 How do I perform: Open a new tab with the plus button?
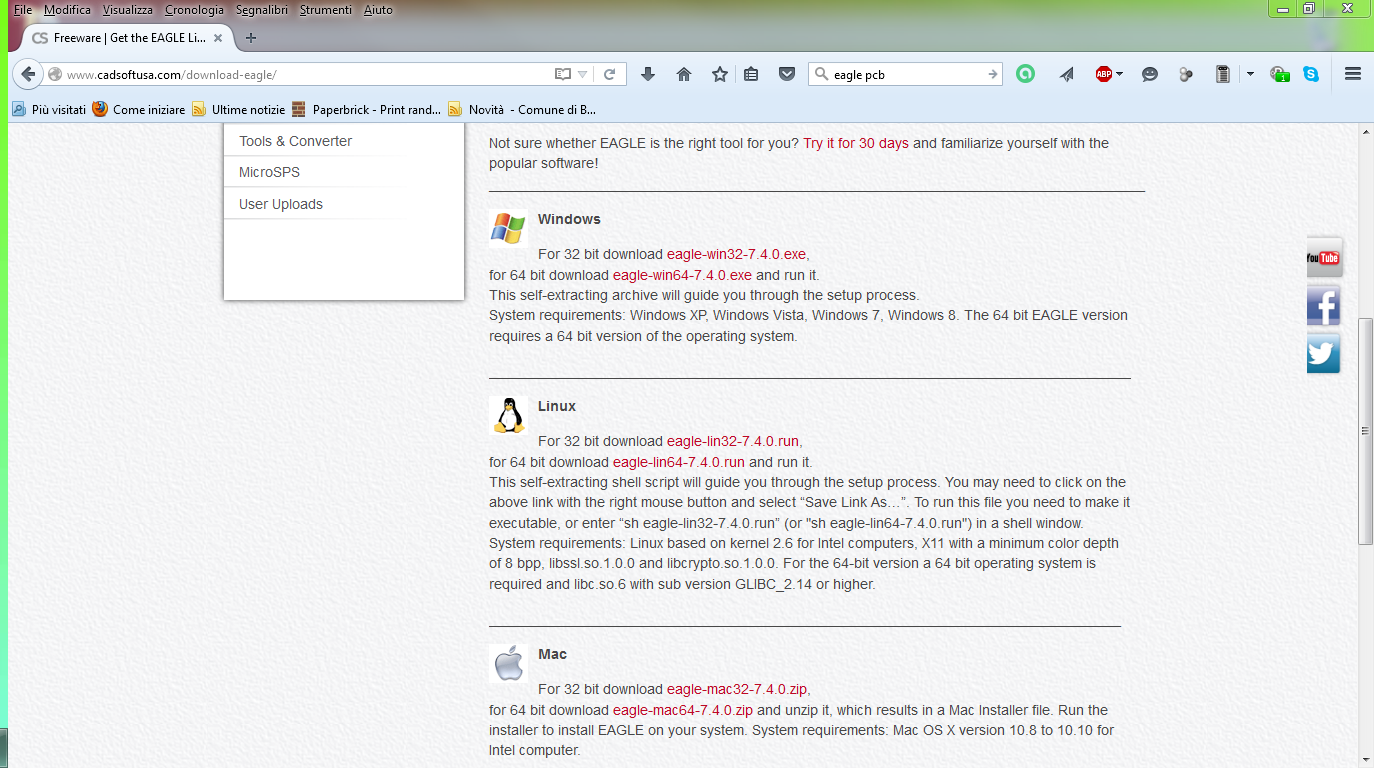click(251, 38)
